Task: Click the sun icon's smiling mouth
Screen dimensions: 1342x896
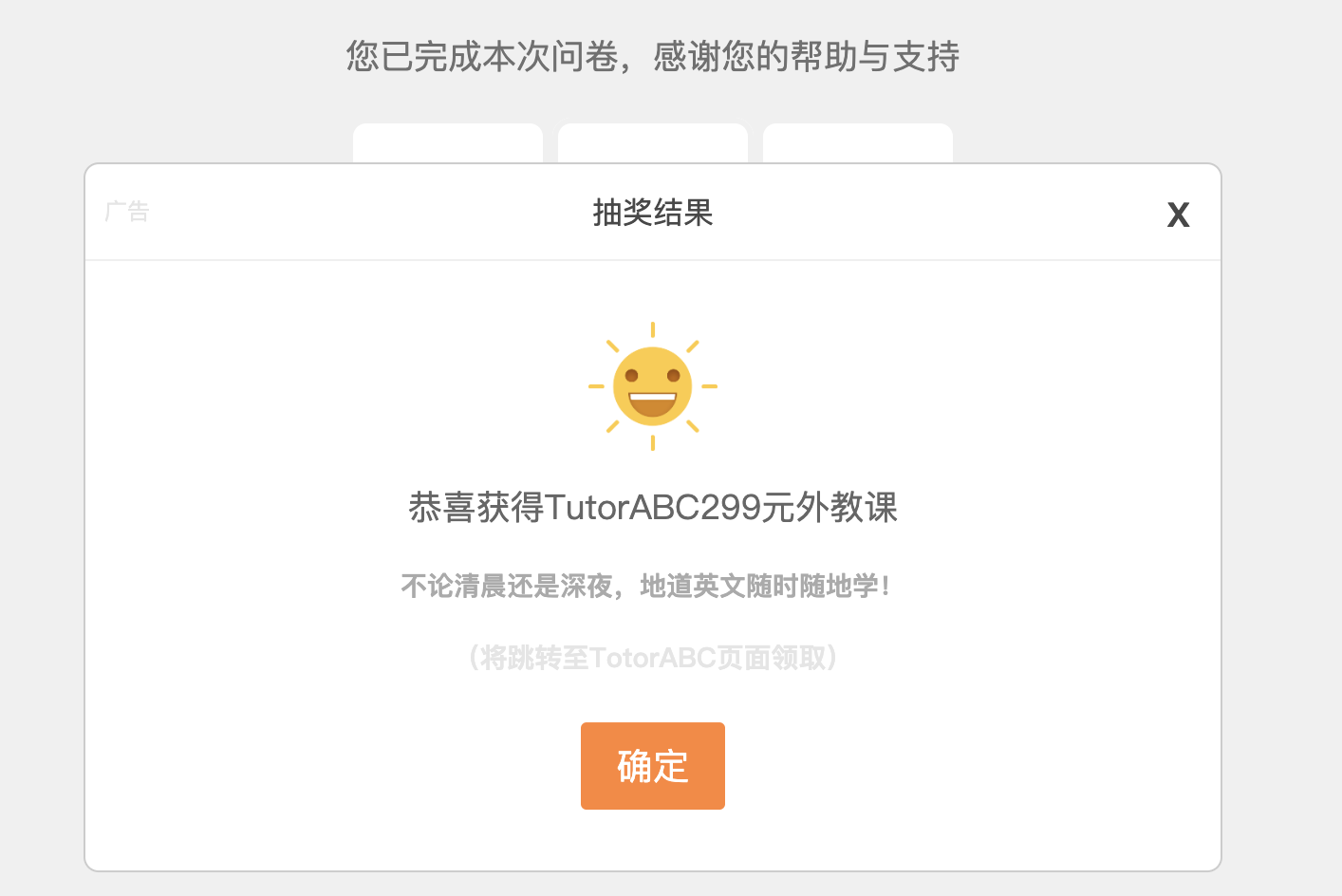Action: click(653, 403)
